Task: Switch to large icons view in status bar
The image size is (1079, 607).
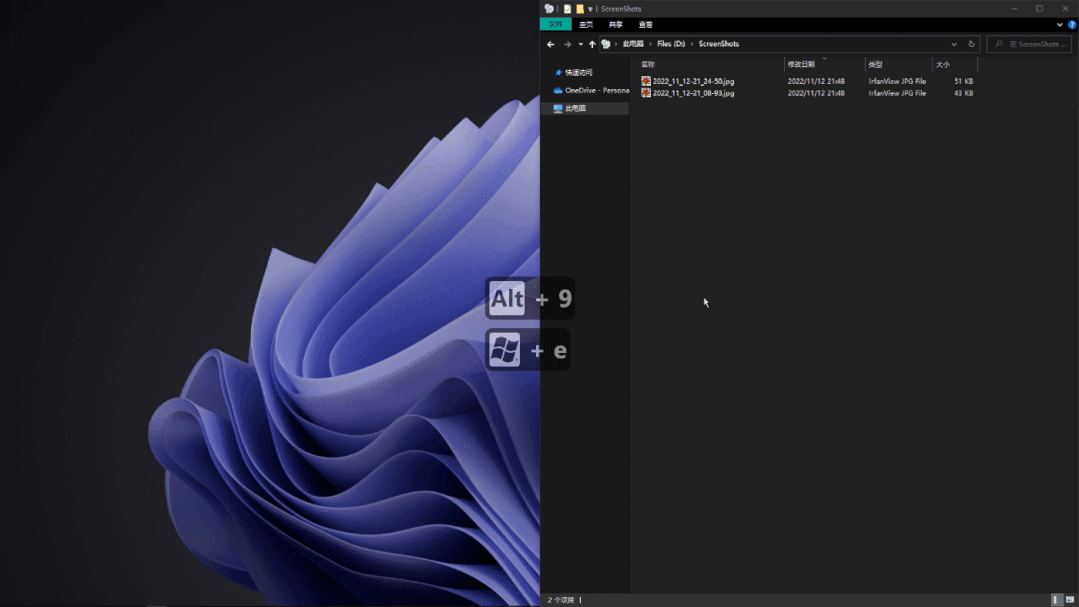Action: pos(1069,600)
